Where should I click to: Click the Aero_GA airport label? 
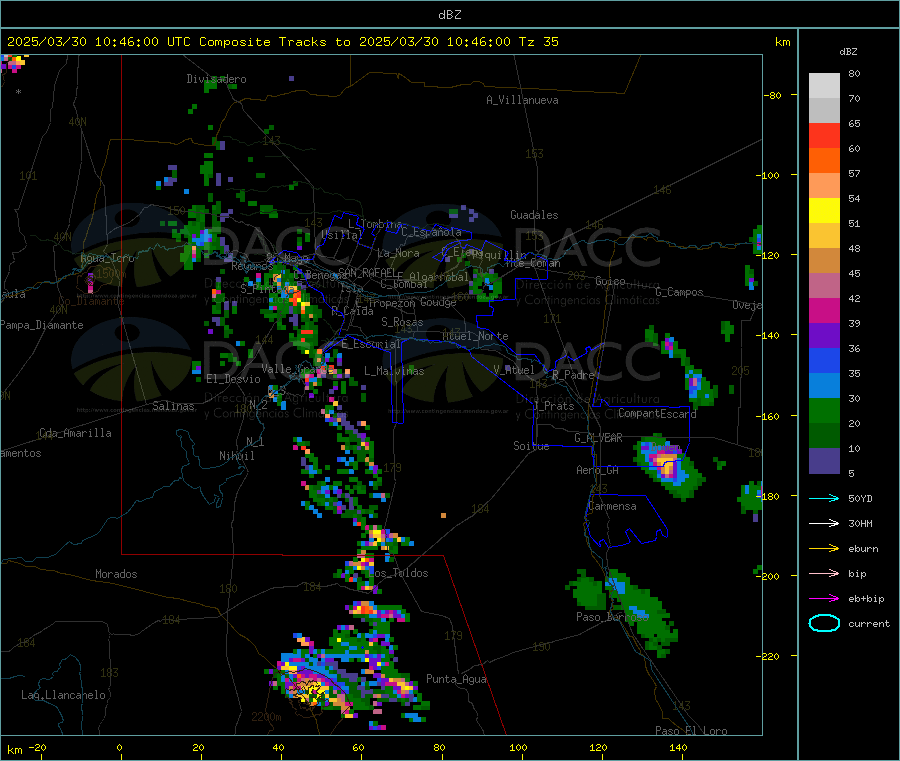pyautogui.click(x=597, y=470)
